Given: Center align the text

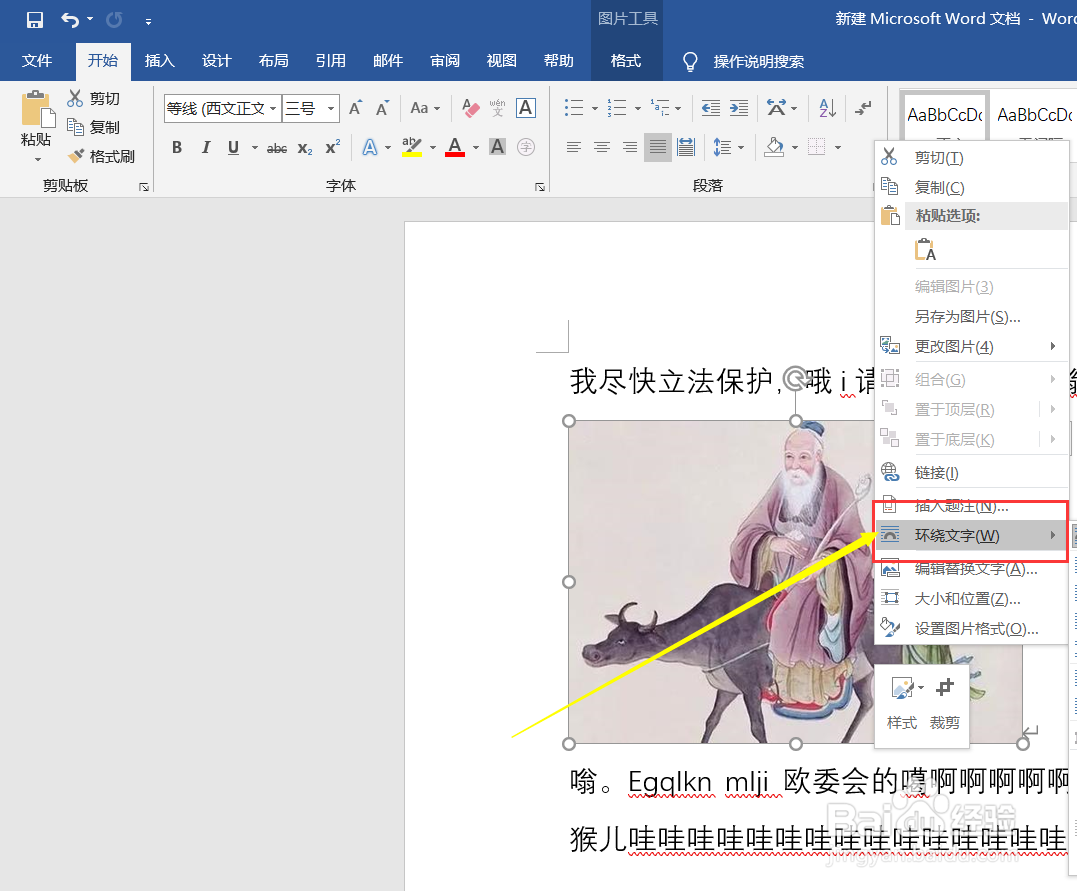Looking at the screenshot, I should (x=602, y=147).
